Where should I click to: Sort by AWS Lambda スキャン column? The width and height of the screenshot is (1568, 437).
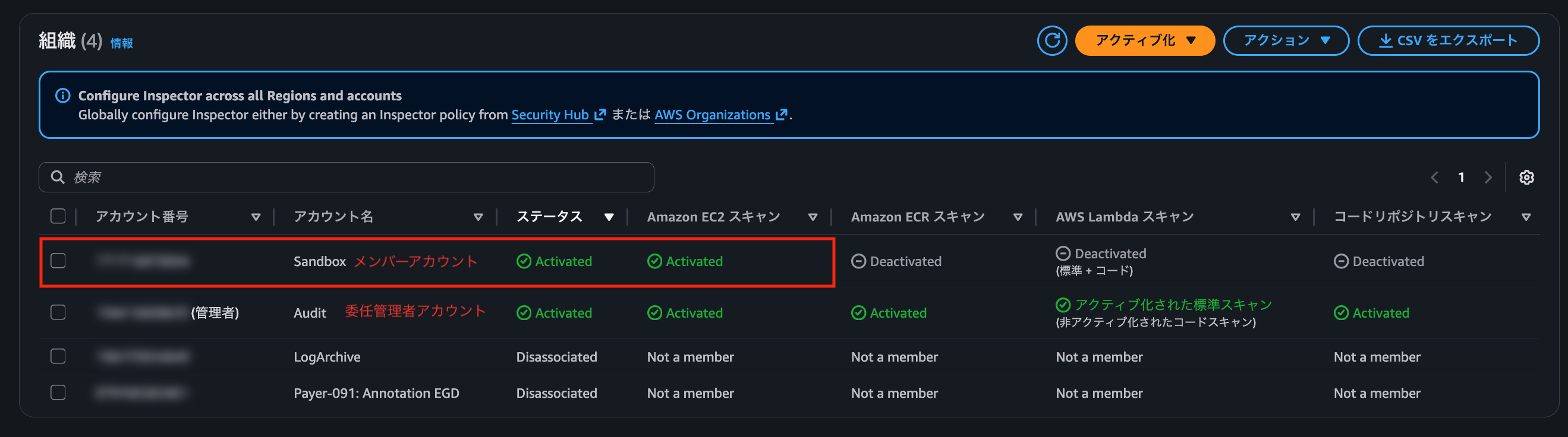pyautogui.click(x=1295, y=217)
